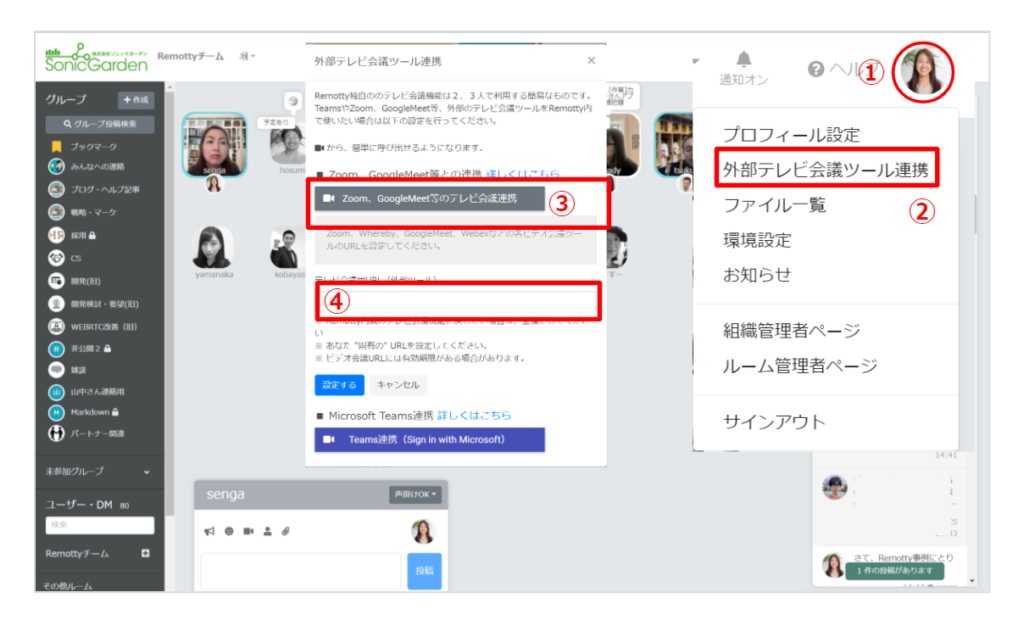Click the 通知オン label under bell
This screenshot has height=631, width=1024.
744,80
